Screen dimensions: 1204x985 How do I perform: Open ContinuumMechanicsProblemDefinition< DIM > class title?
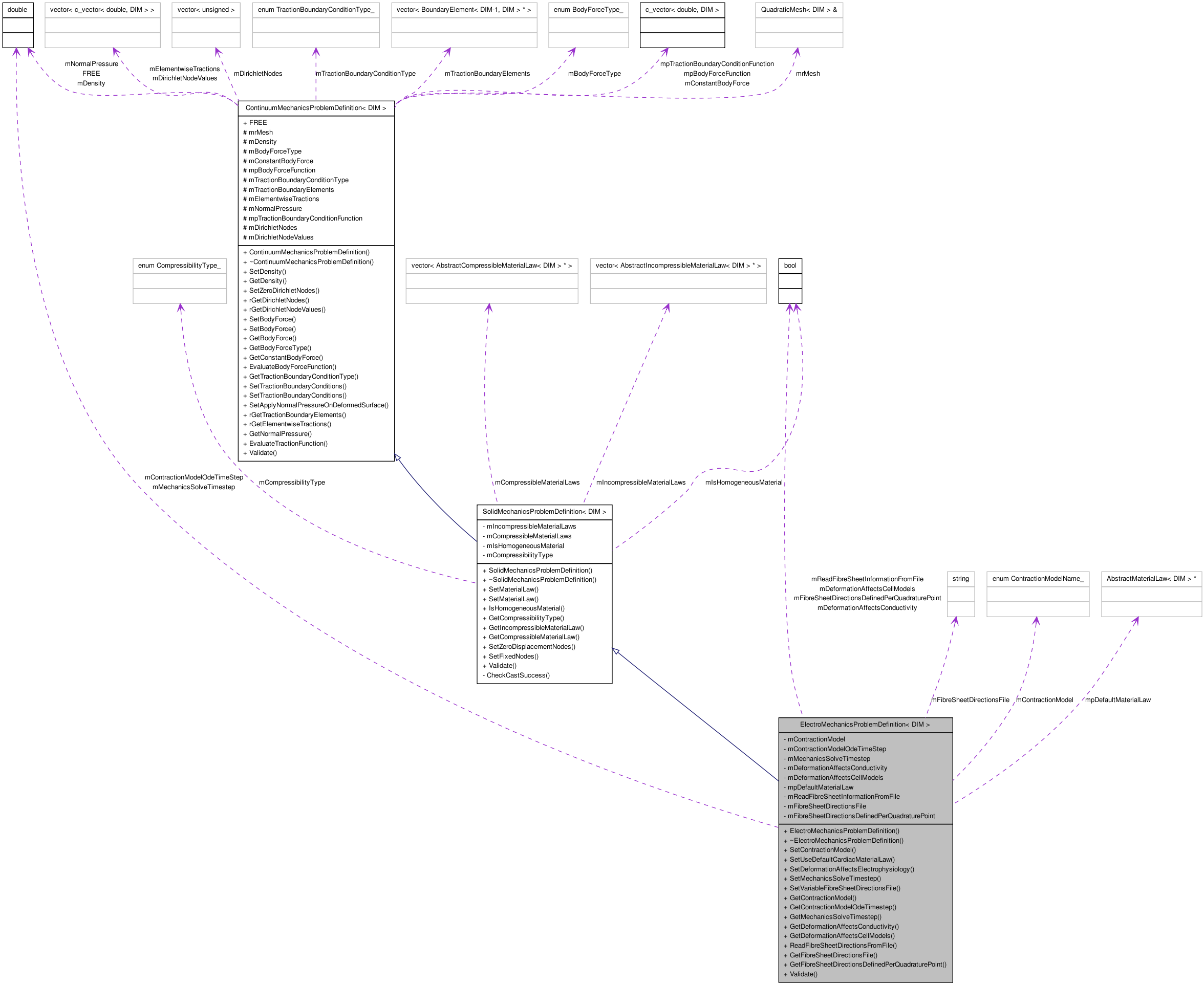316,108
